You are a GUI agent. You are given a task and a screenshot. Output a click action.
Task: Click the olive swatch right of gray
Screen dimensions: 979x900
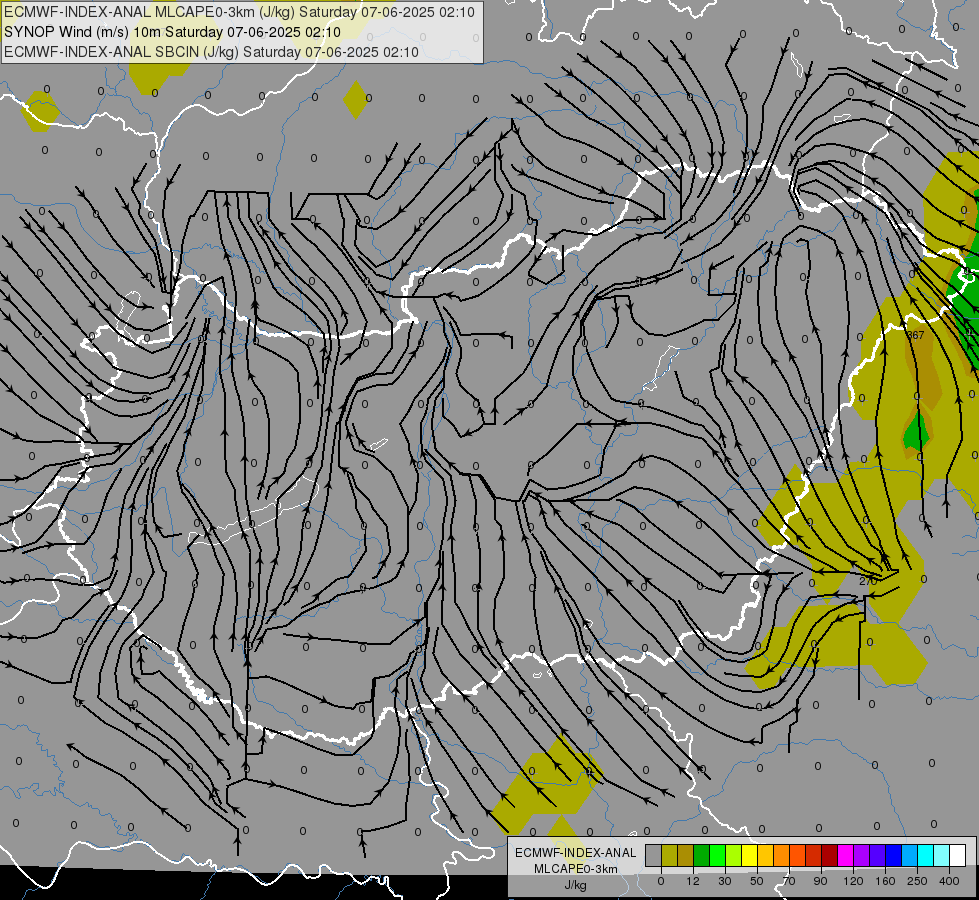click(669, 855)
